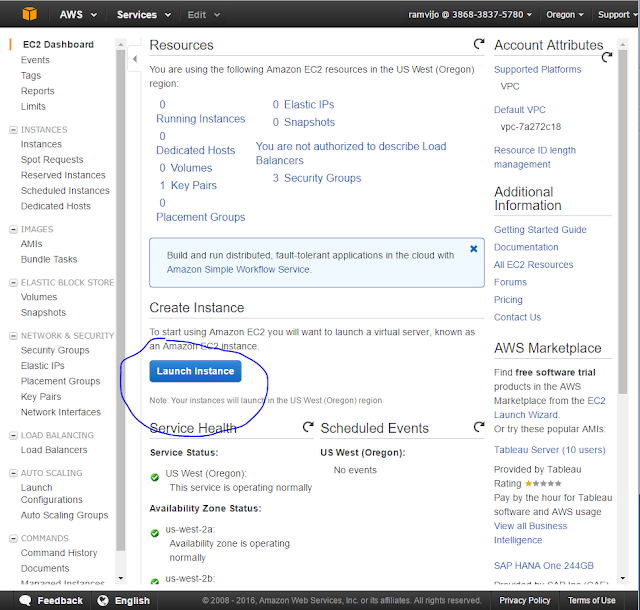The height and width of the screenshot is (610, 640).
Task: Open the 1 Key Pairs resource link
Action: [188, 185]
